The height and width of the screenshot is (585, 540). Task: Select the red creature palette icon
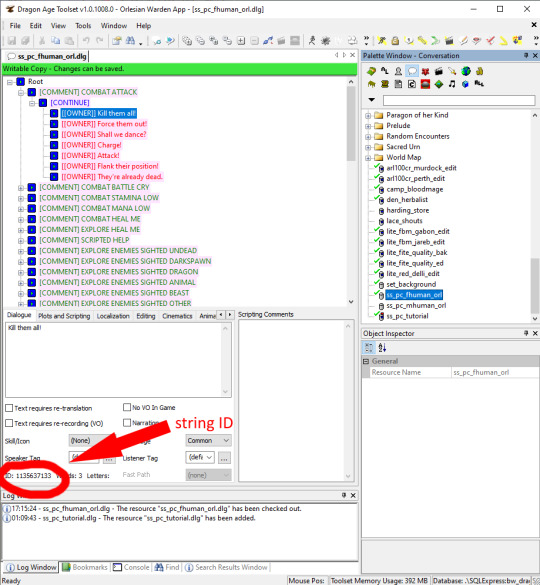point(425,71)
